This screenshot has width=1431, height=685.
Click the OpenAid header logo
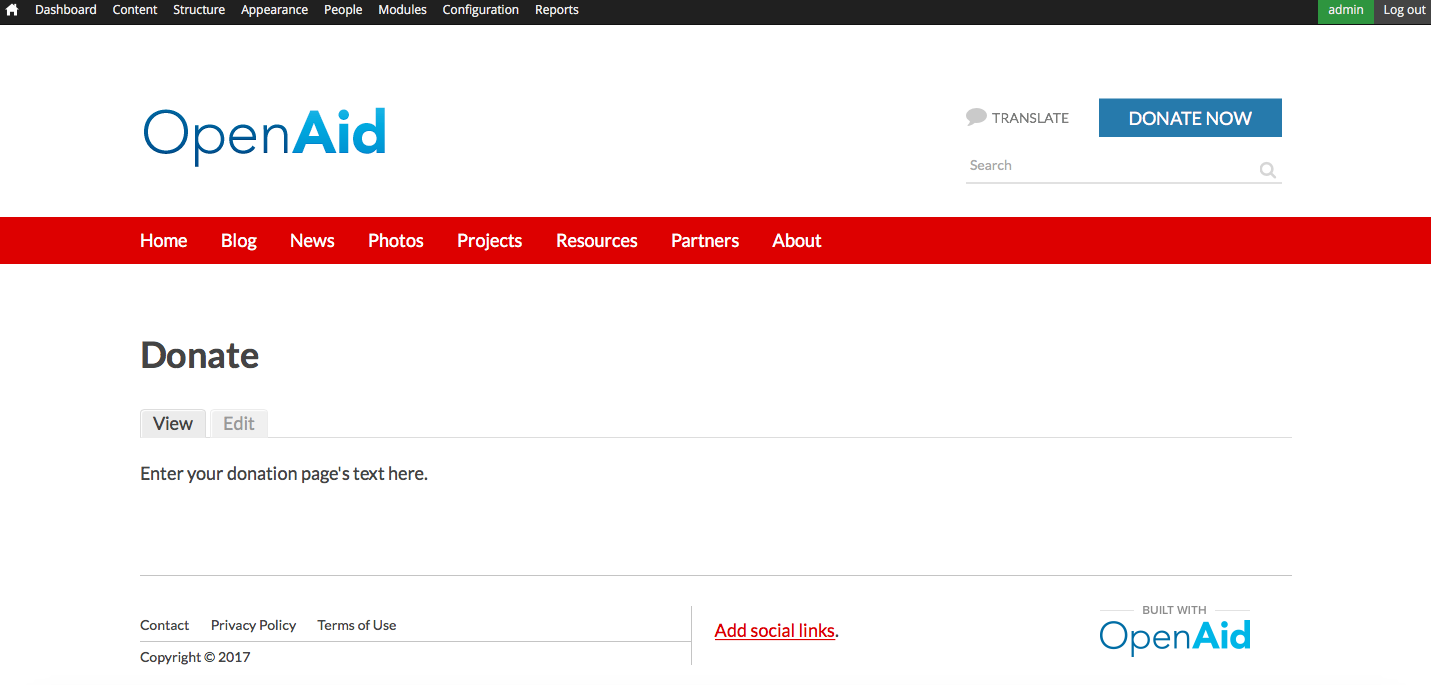265,136
